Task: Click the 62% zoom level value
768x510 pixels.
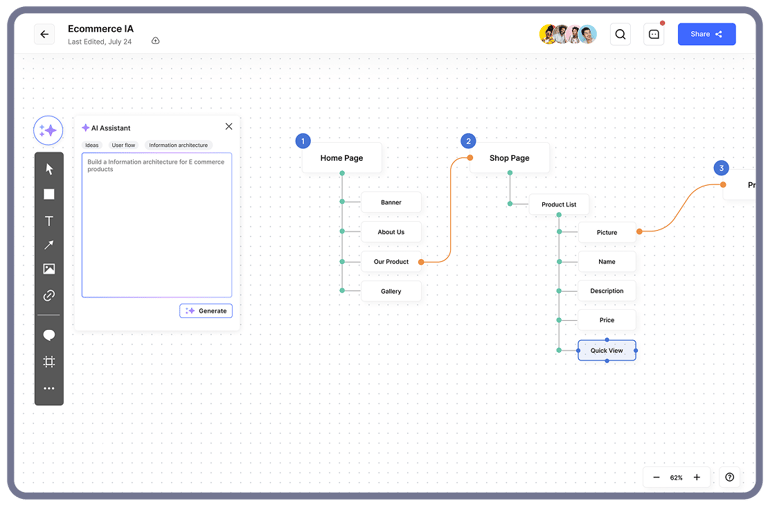Action: (676, 478)
